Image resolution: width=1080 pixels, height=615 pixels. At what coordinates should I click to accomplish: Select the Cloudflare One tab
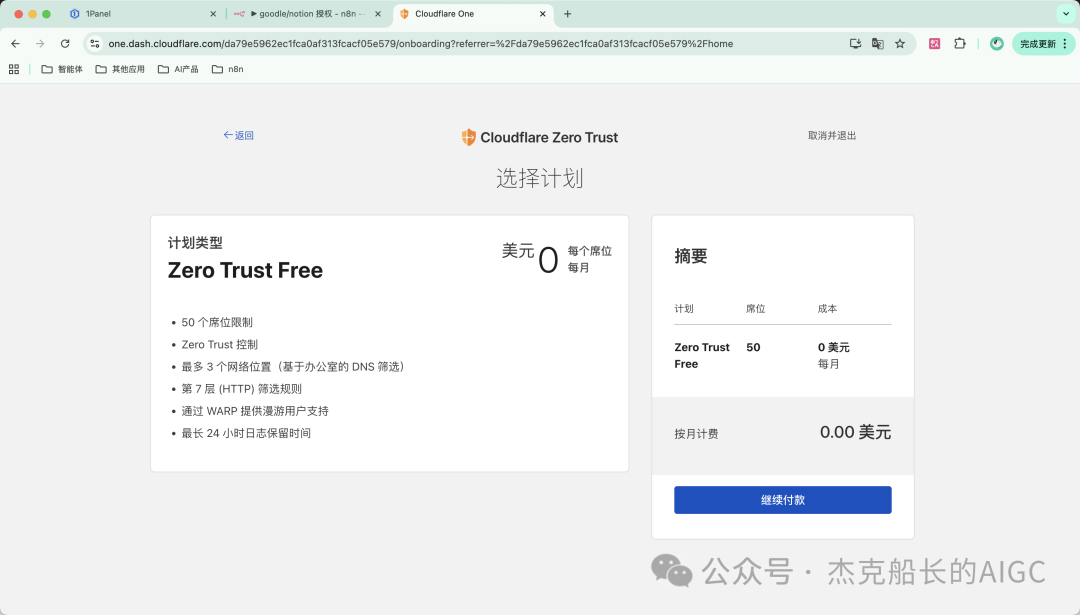472,14
